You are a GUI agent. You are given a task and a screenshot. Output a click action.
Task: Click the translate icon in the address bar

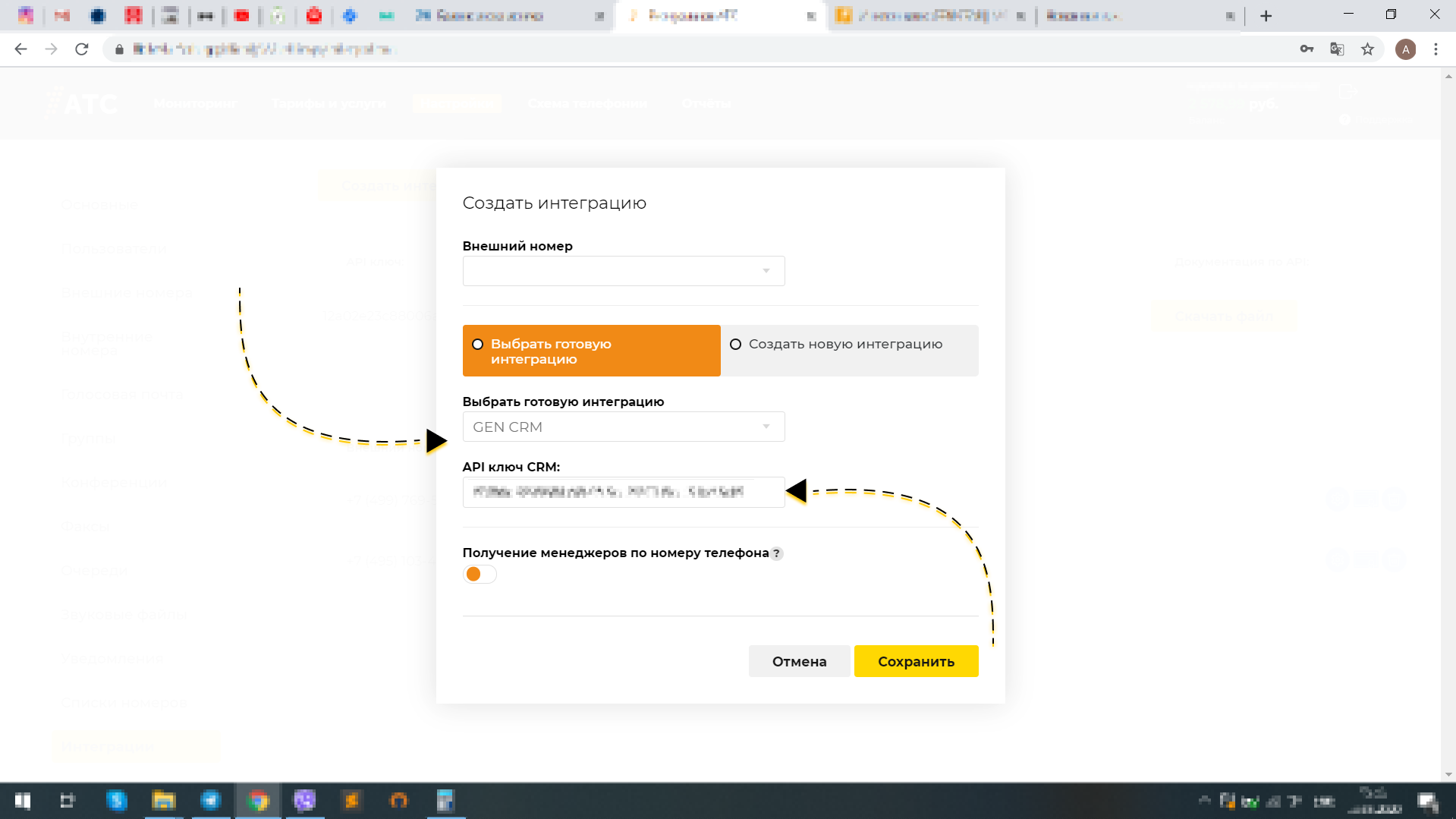coord(1336,49)
